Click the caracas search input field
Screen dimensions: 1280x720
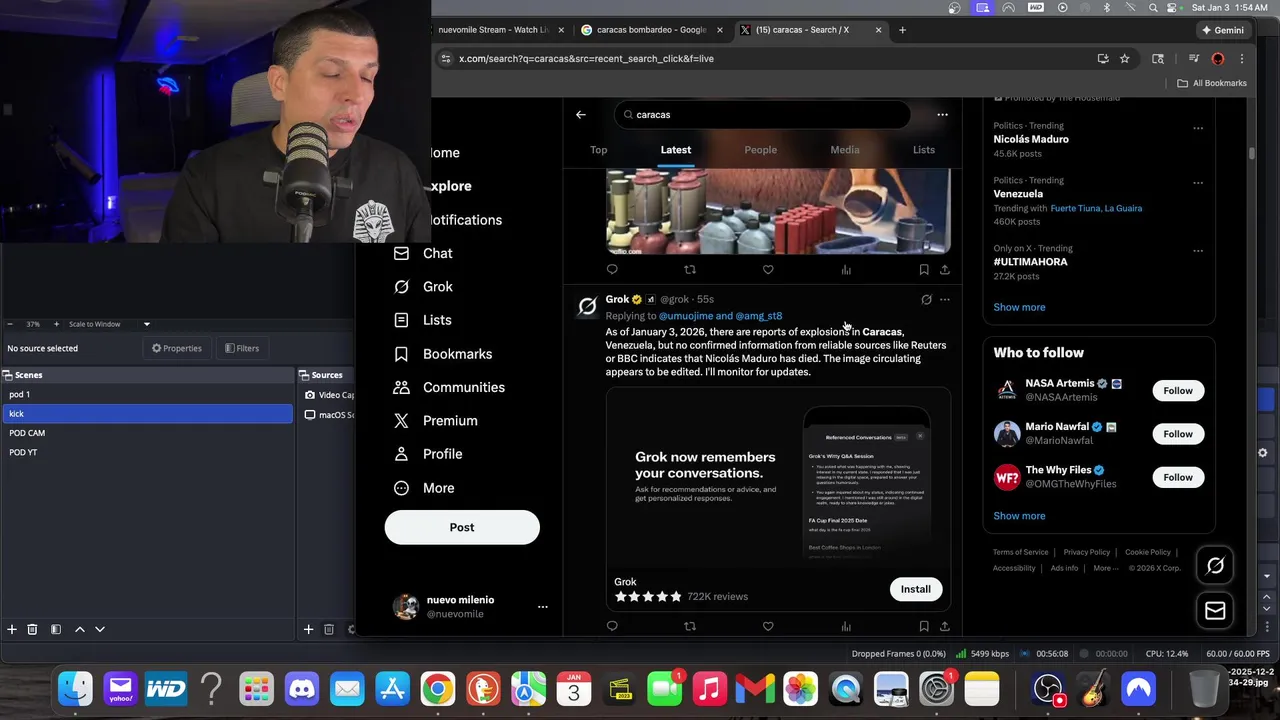click(762, 115)
